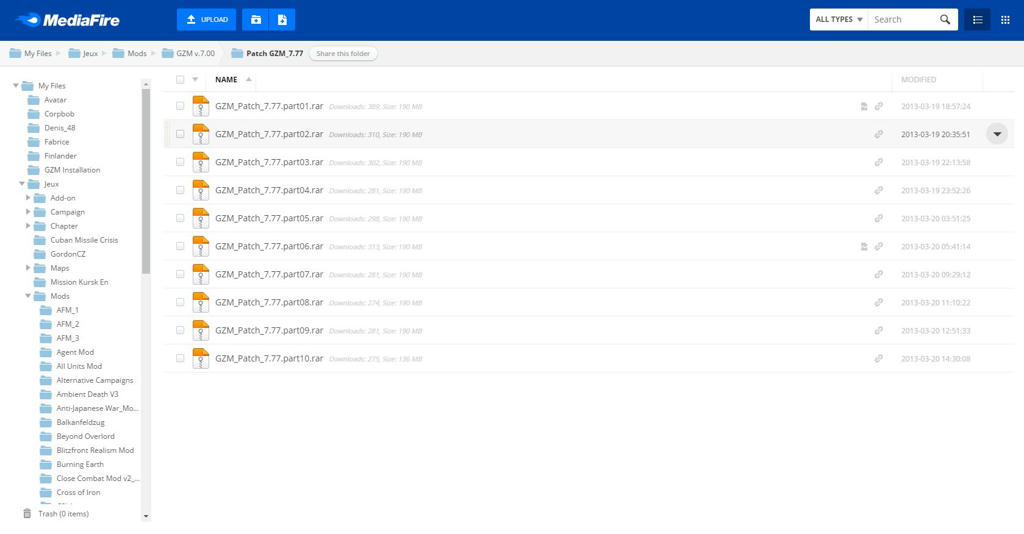Click the link icon for part10.rar

(x=879, y=359)
